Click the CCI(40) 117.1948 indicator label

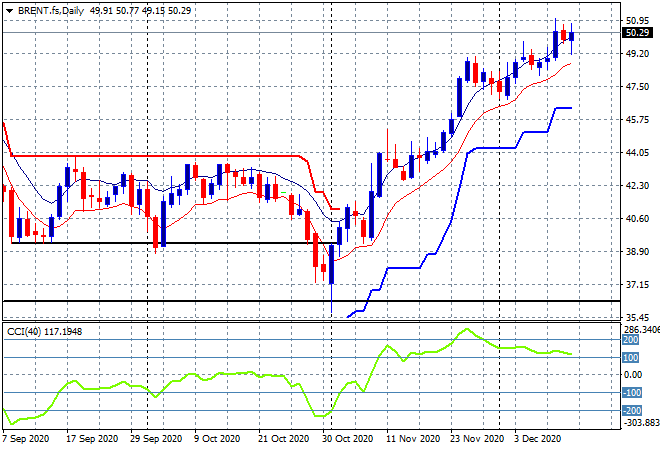click(x=45, y=332)
